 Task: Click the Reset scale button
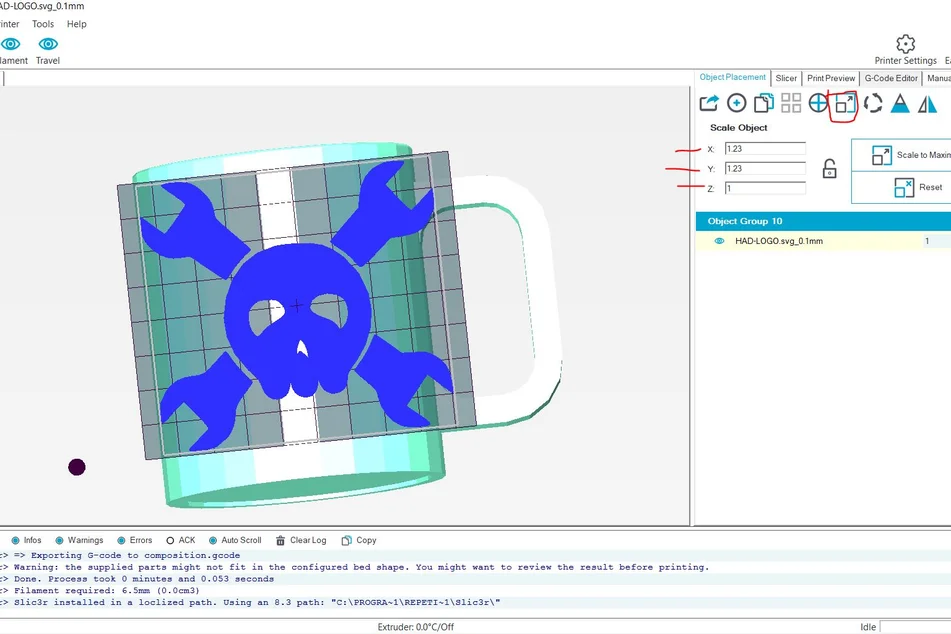[x=903, y=187]
